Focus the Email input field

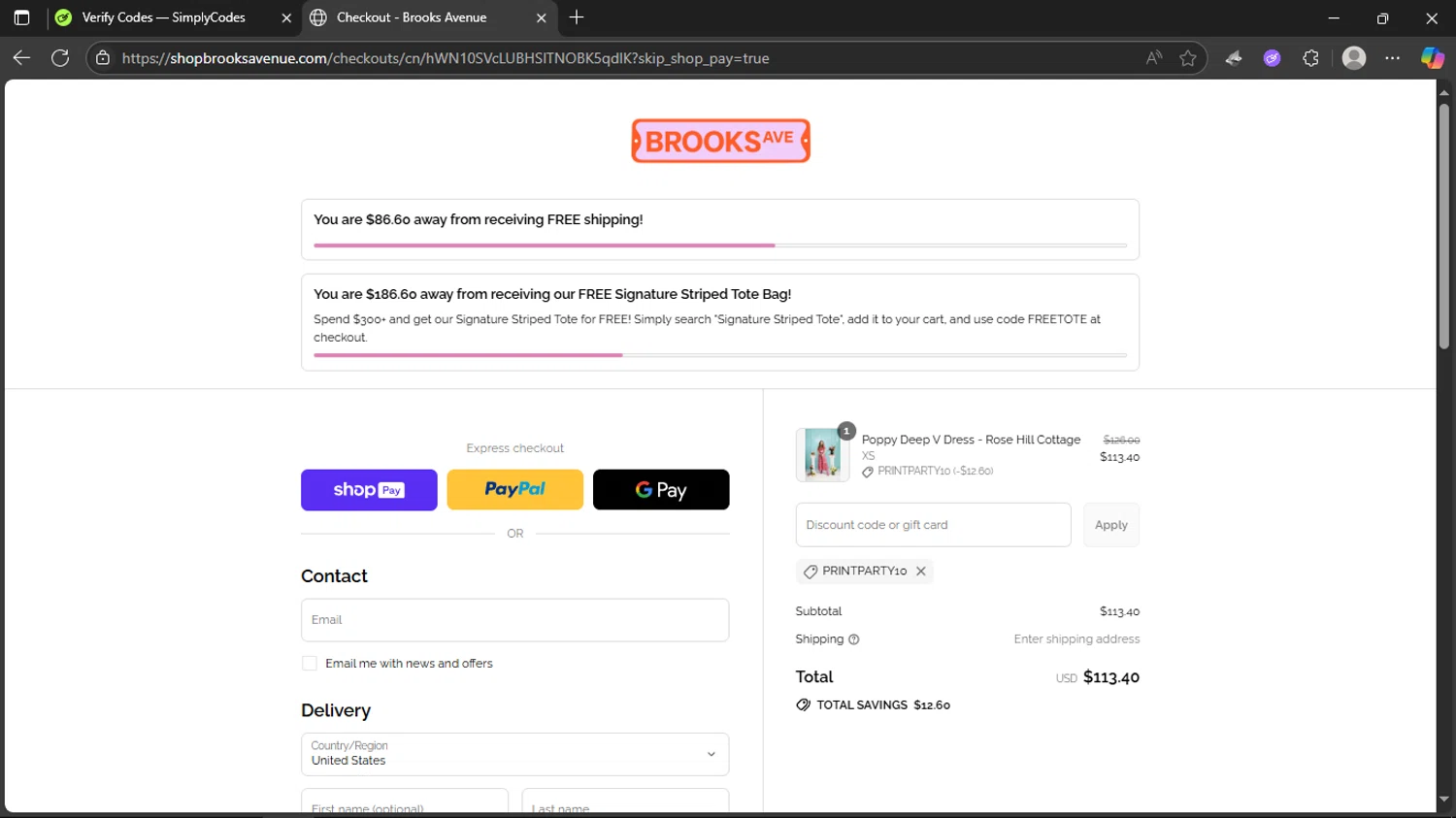click(515, 620)
